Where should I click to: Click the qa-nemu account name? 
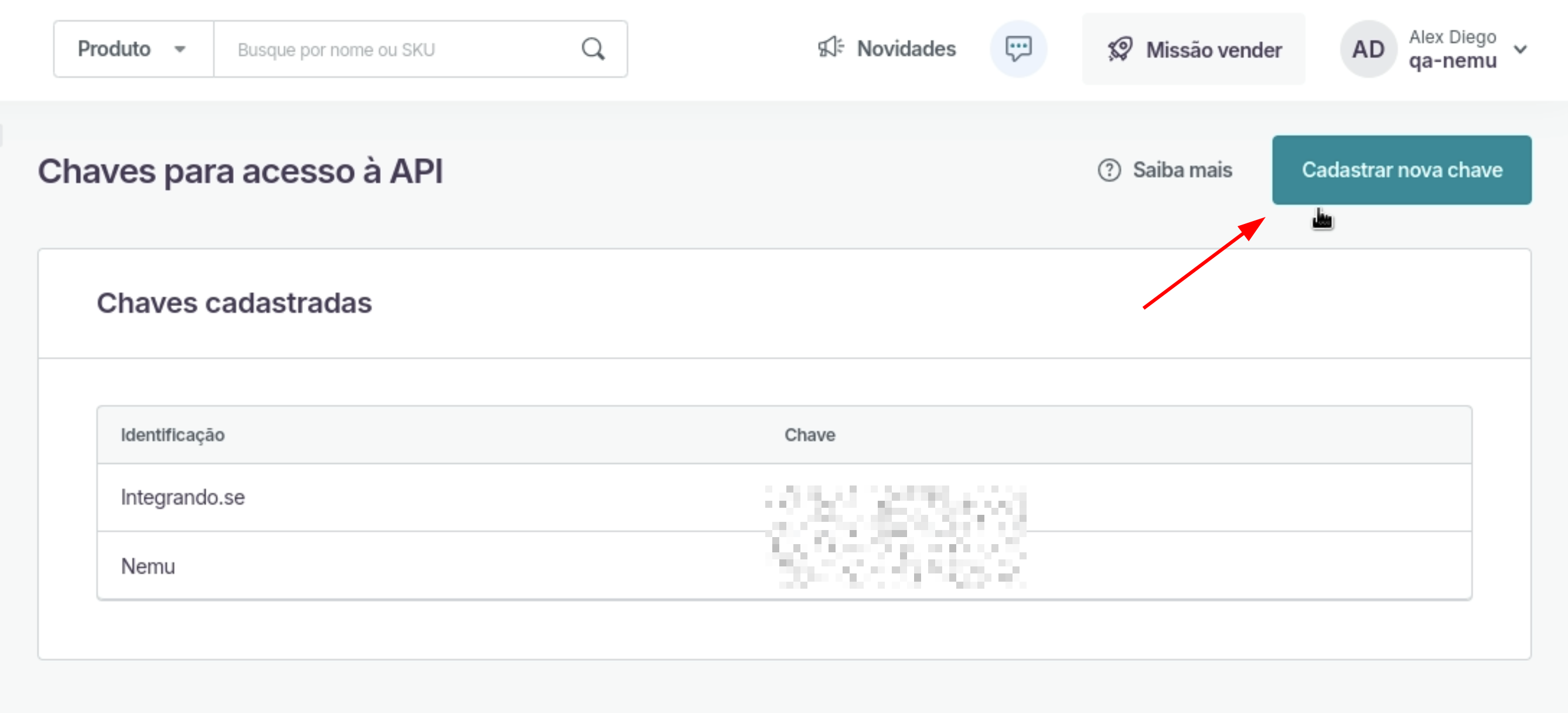1453,61
